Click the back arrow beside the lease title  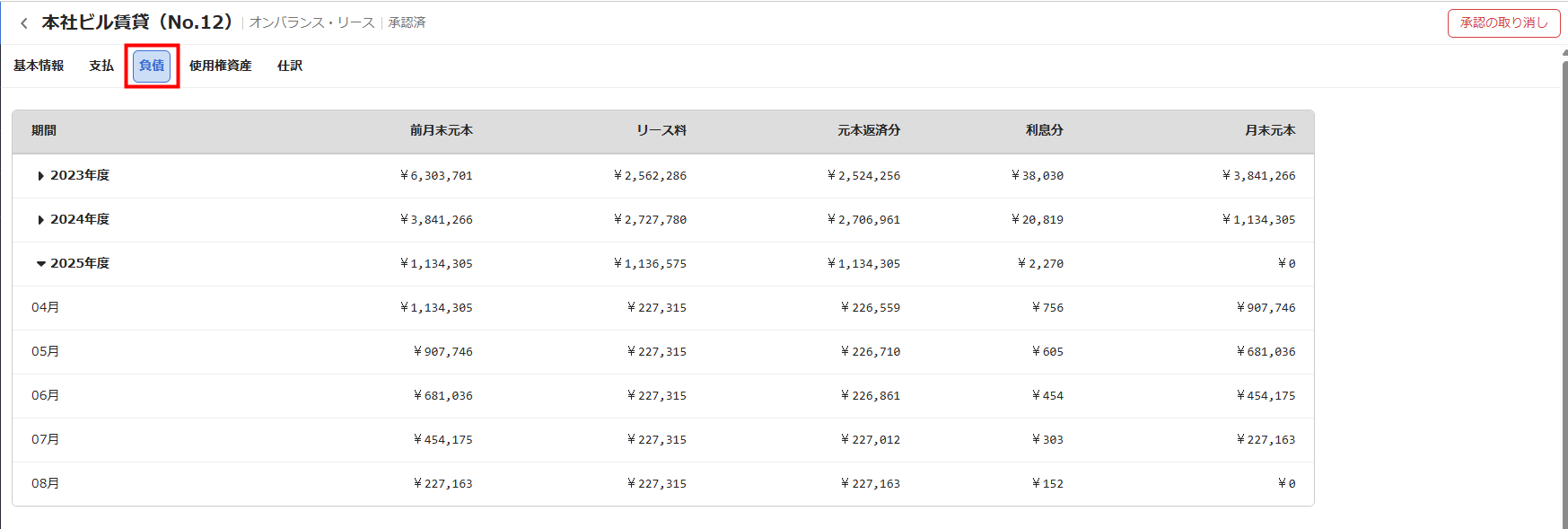[23, 23]
